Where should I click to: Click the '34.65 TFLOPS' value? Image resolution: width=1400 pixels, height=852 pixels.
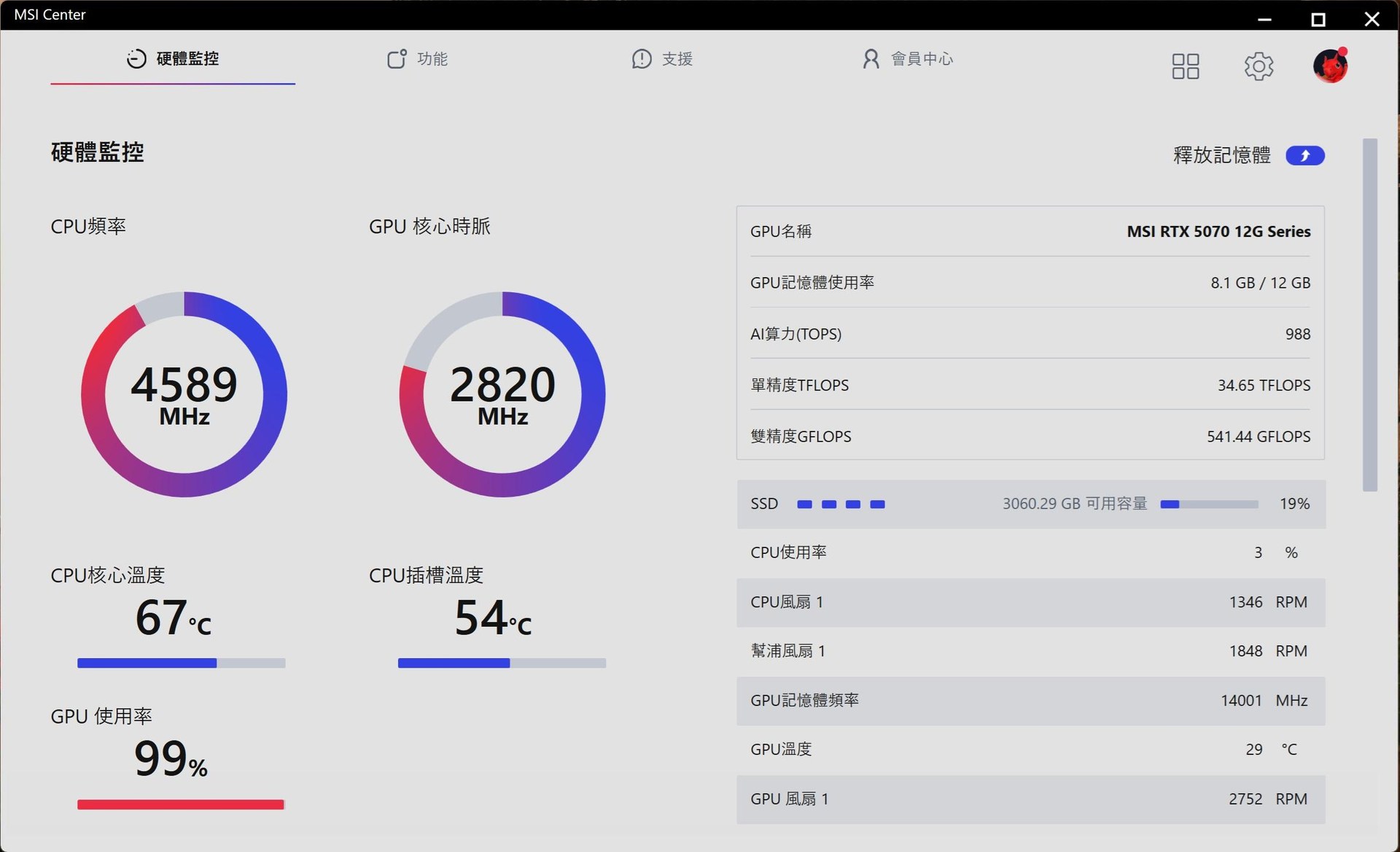pos(1264,385)
